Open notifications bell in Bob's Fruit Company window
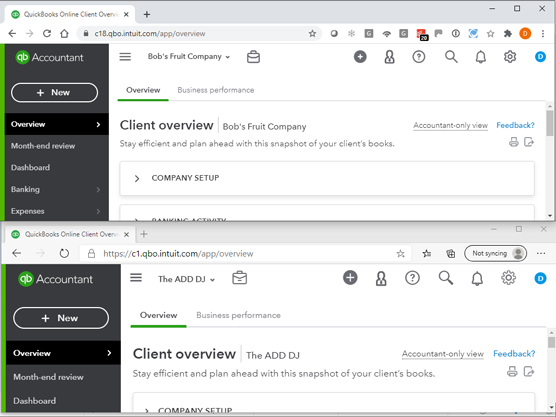556x417 pixels. [x=480, y=57]
